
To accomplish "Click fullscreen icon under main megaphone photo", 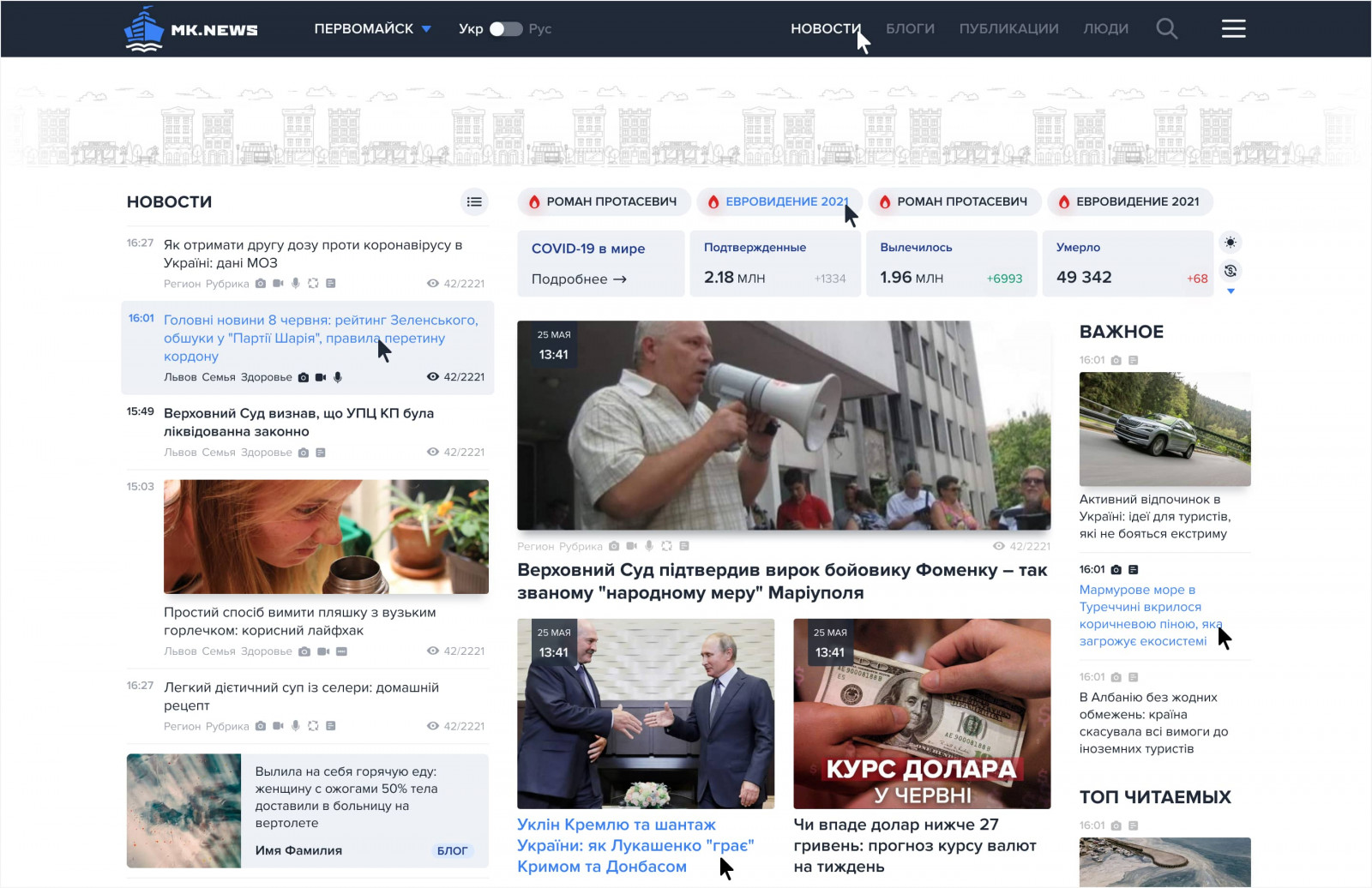I will (x=666, y=546).
